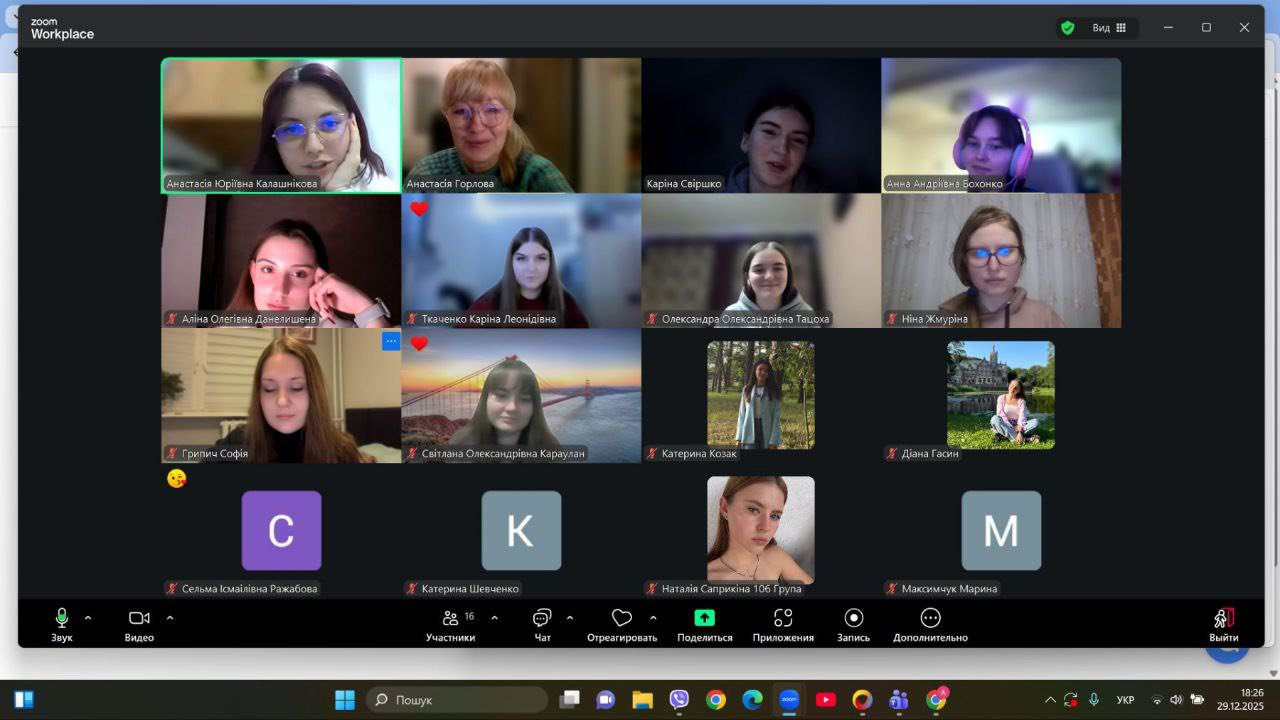This screenshot has width=1280, height=720.
Task: Select Анастасія Горлова video tile
Action: point(521,125)
